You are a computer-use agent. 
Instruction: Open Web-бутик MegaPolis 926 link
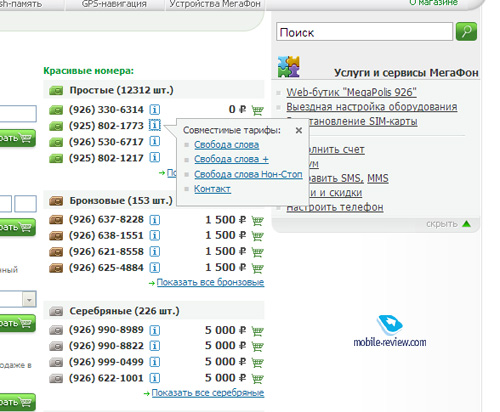pos(351,92)
